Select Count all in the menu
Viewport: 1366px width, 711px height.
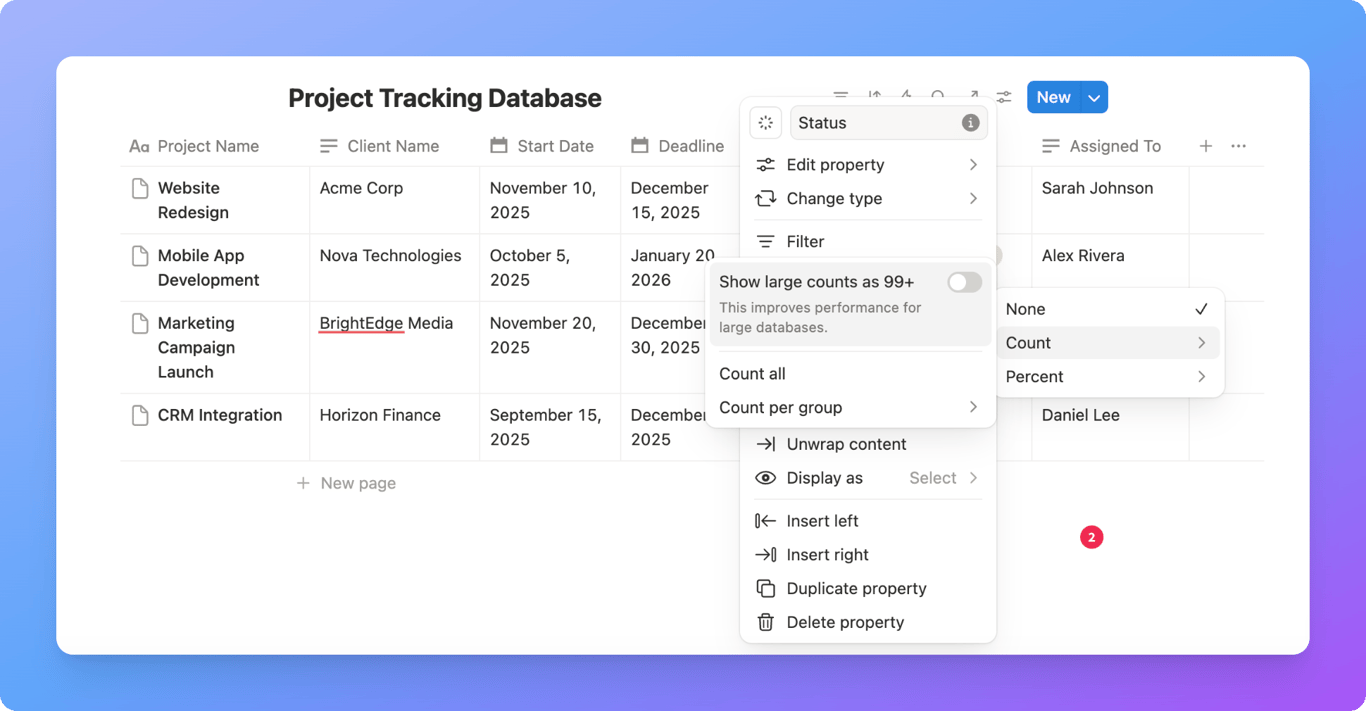click(x=752, y=373)
